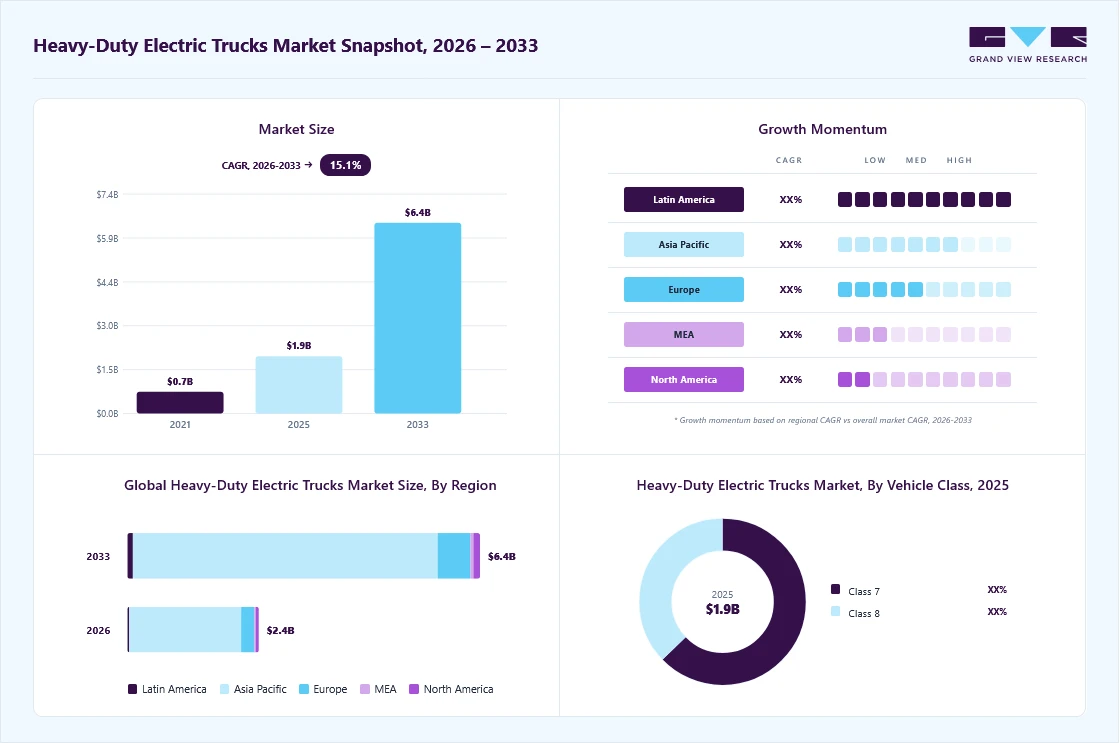The height and width of the screenshot is (743, 1120).
Task: Click the $1.9B label above 2025 bar
Action: 299,345
